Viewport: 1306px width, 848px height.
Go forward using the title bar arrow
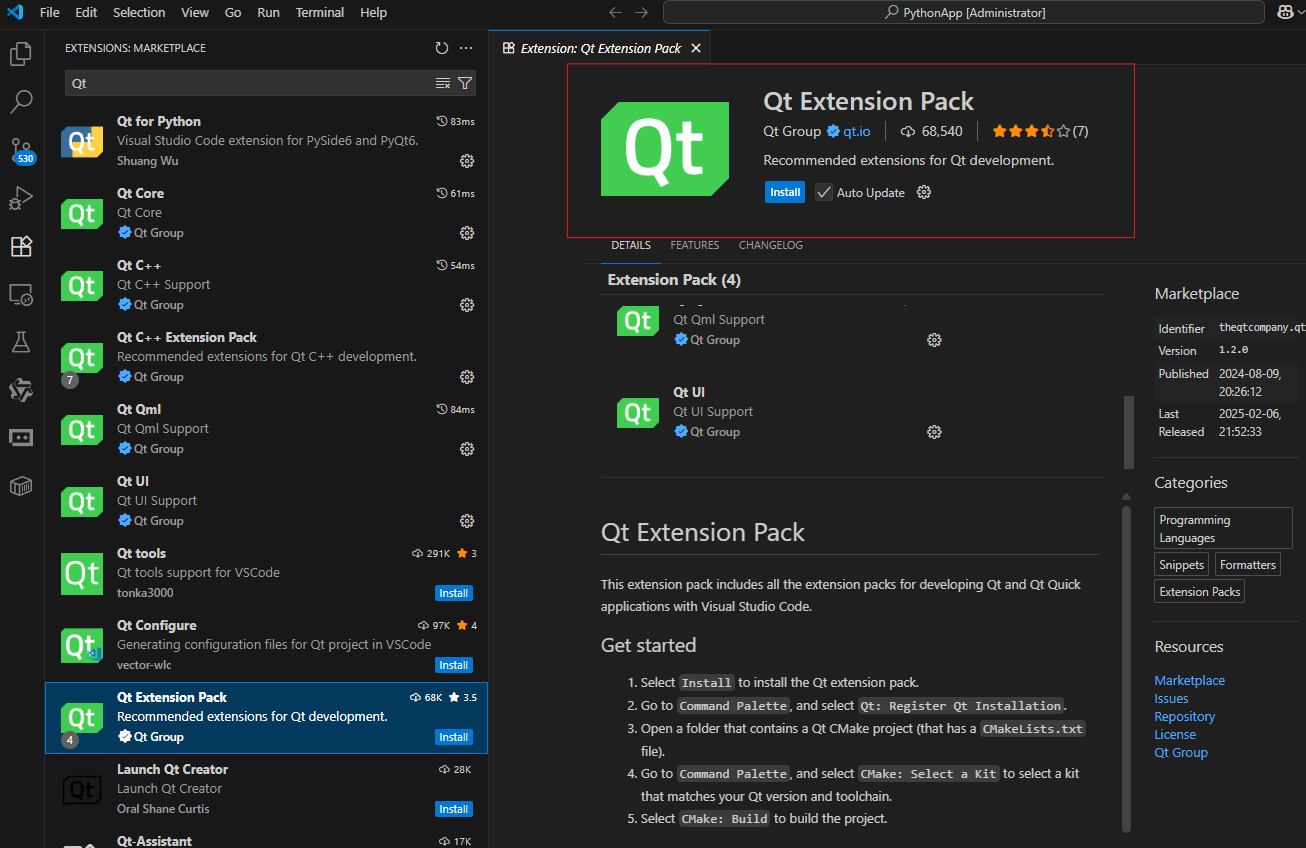(x=642, y=12)
